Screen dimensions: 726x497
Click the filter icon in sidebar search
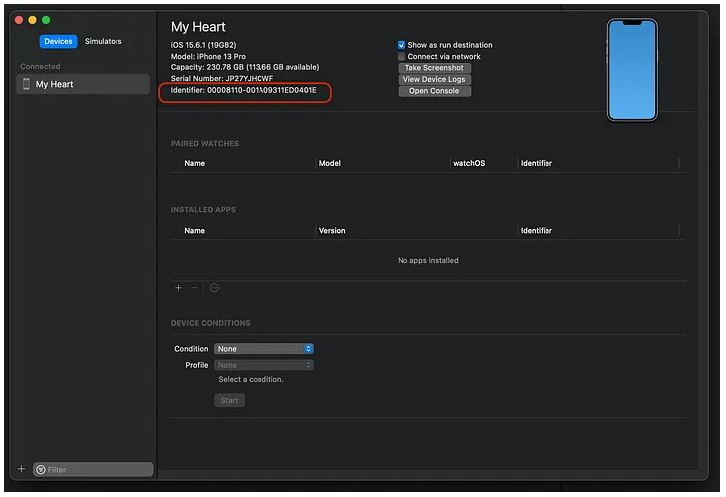[41, 470]
